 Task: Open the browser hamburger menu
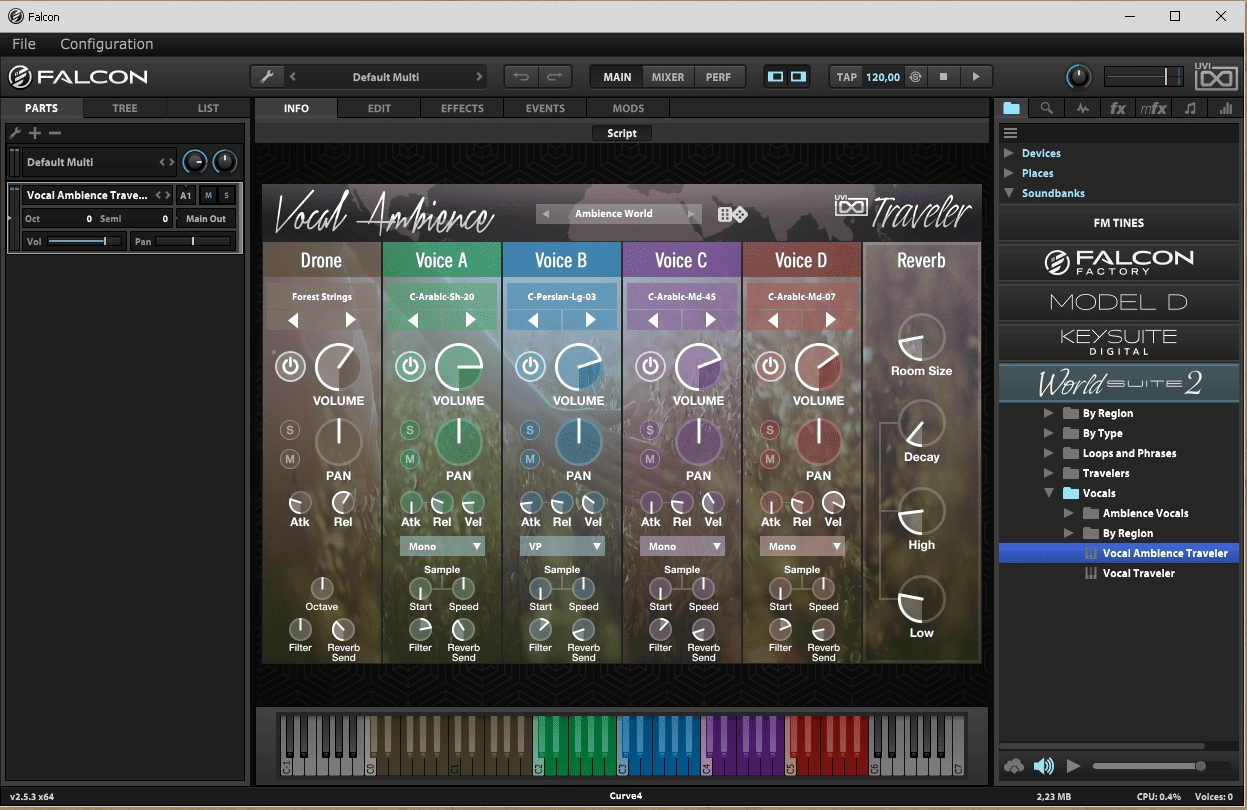click(x=1010, y=133)
